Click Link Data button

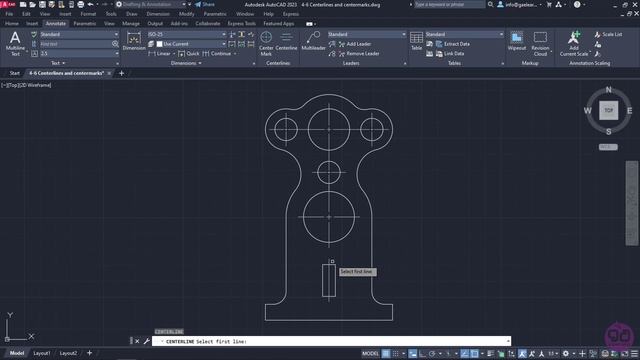pos(450,53)
